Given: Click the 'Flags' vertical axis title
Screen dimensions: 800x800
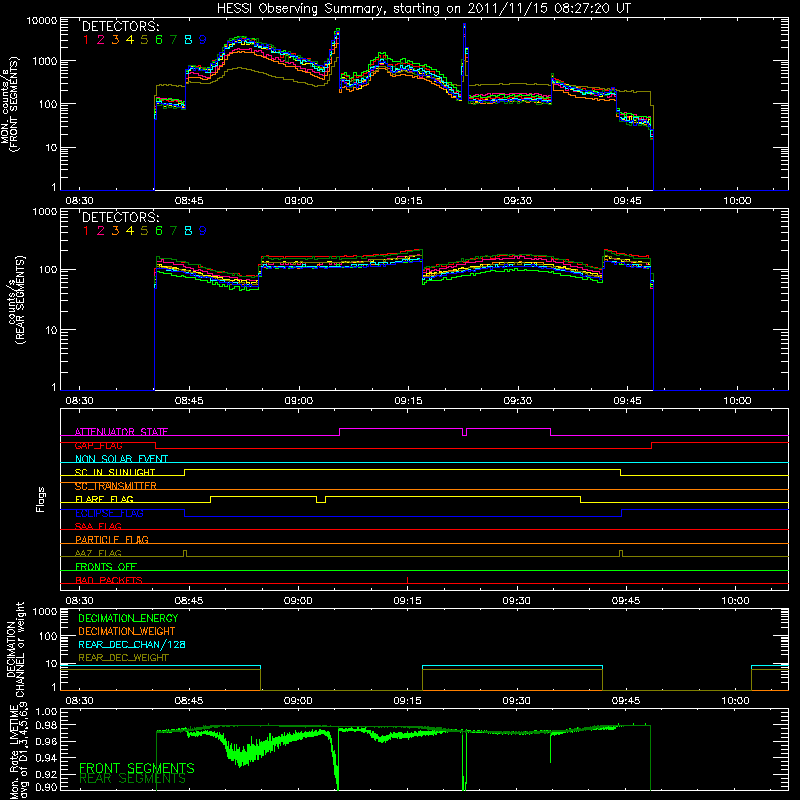Looking at the screenshot, I should (x=40, y=499).
